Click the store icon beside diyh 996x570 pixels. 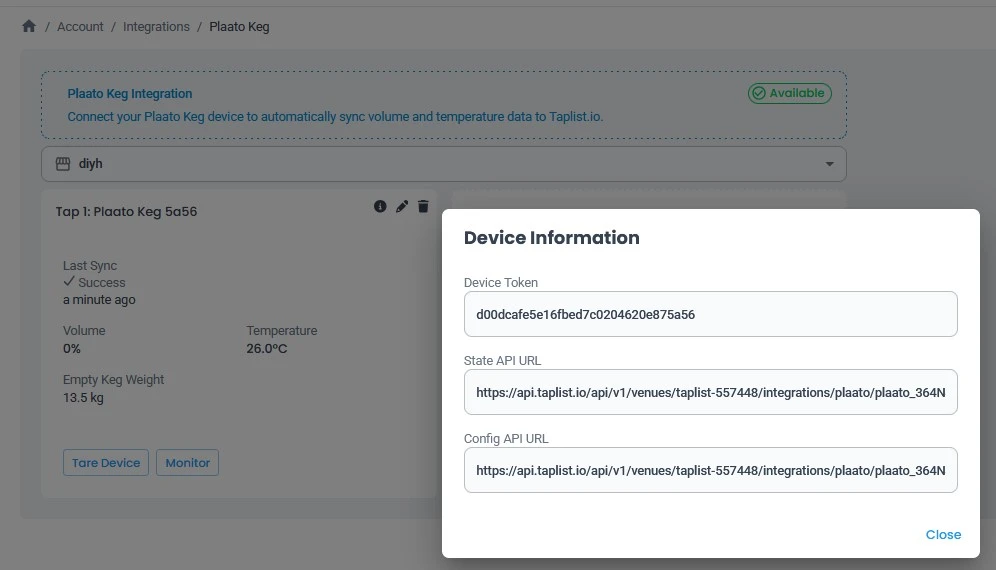[x=62, y=164]
